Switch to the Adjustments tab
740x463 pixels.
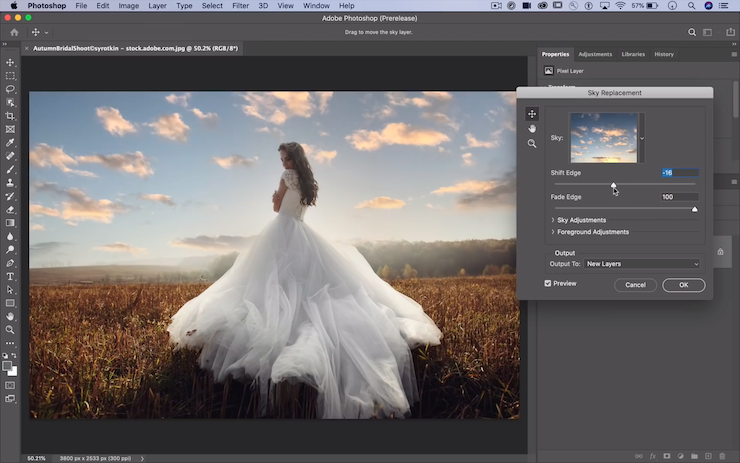point(595,54)
